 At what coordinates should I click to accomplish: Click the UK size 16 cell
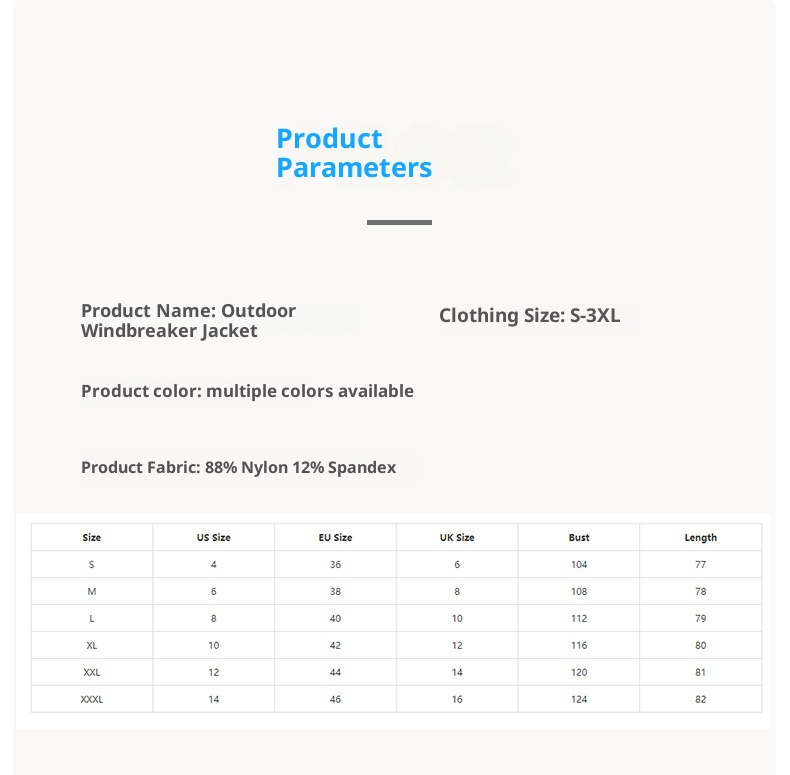(457, 699)
